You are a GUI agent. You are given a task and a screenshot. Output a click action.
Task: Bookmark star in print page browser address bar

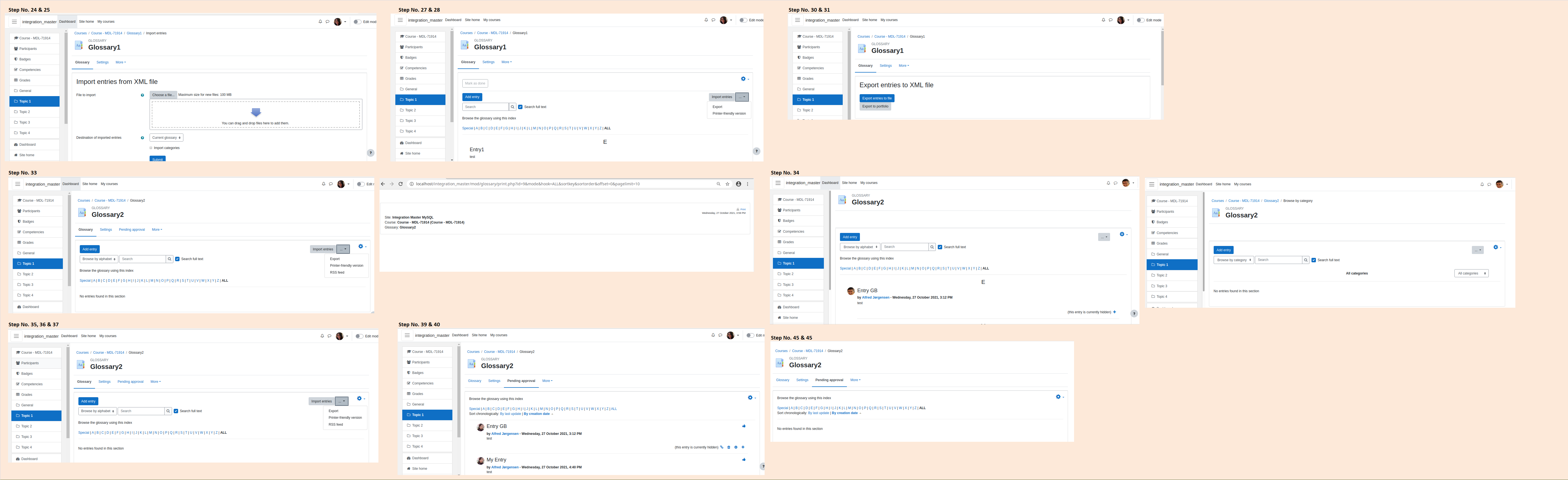click(727, 184)
